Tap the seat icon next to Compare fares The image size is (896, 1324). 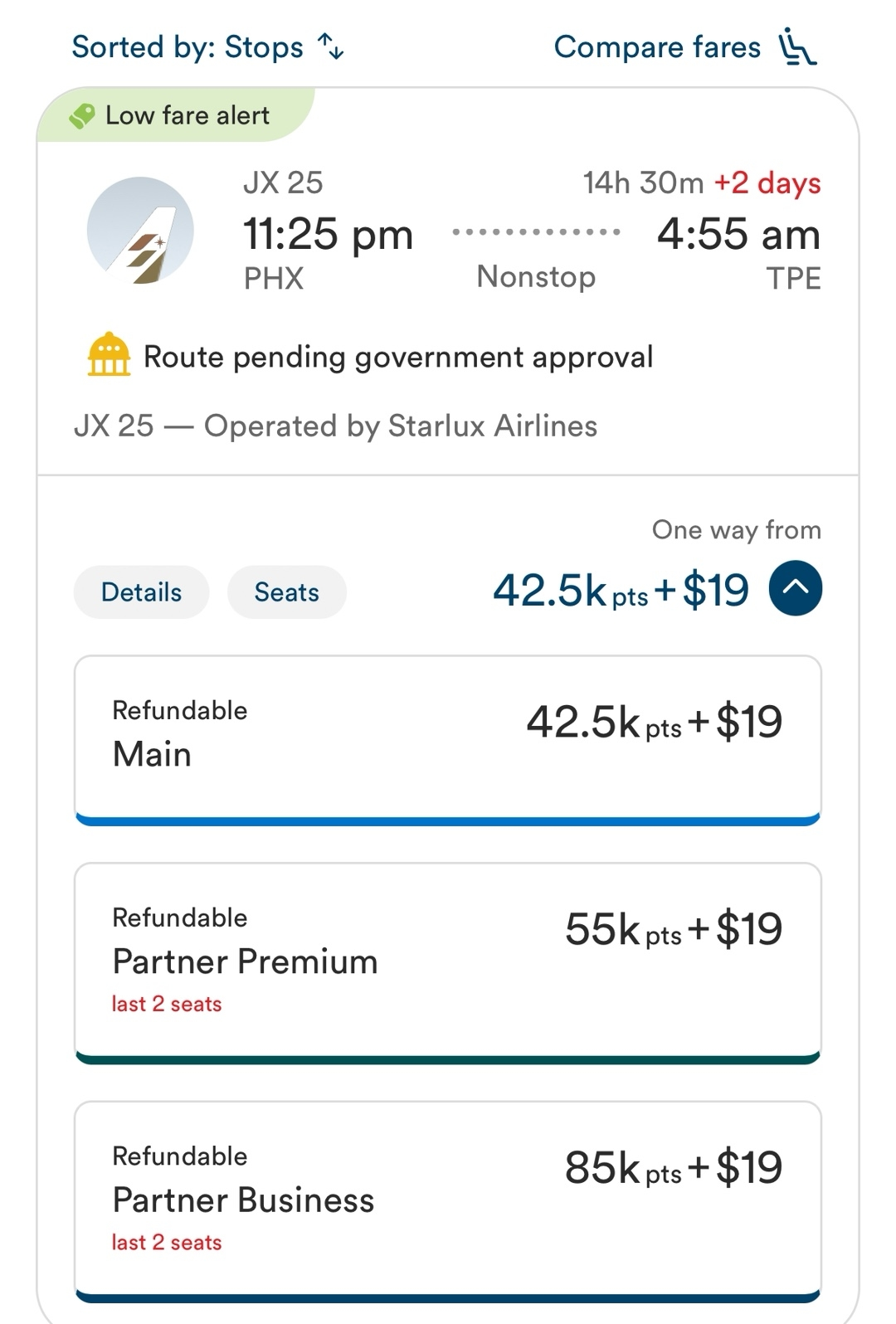click(797, 47)
